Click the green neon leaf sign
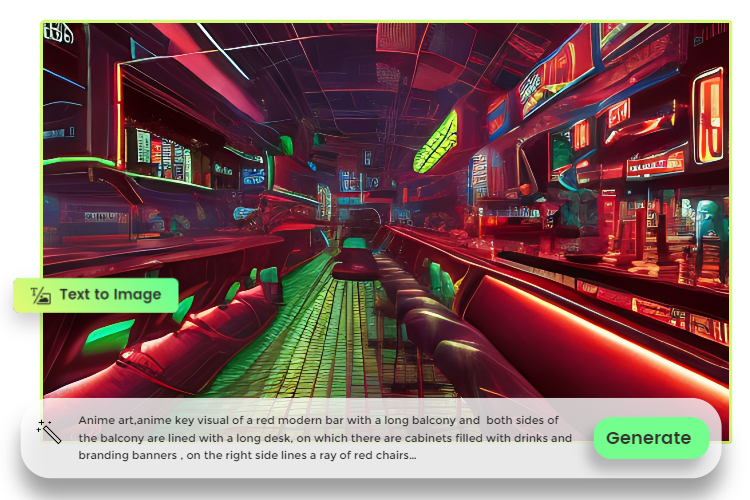 coord(435,142)
